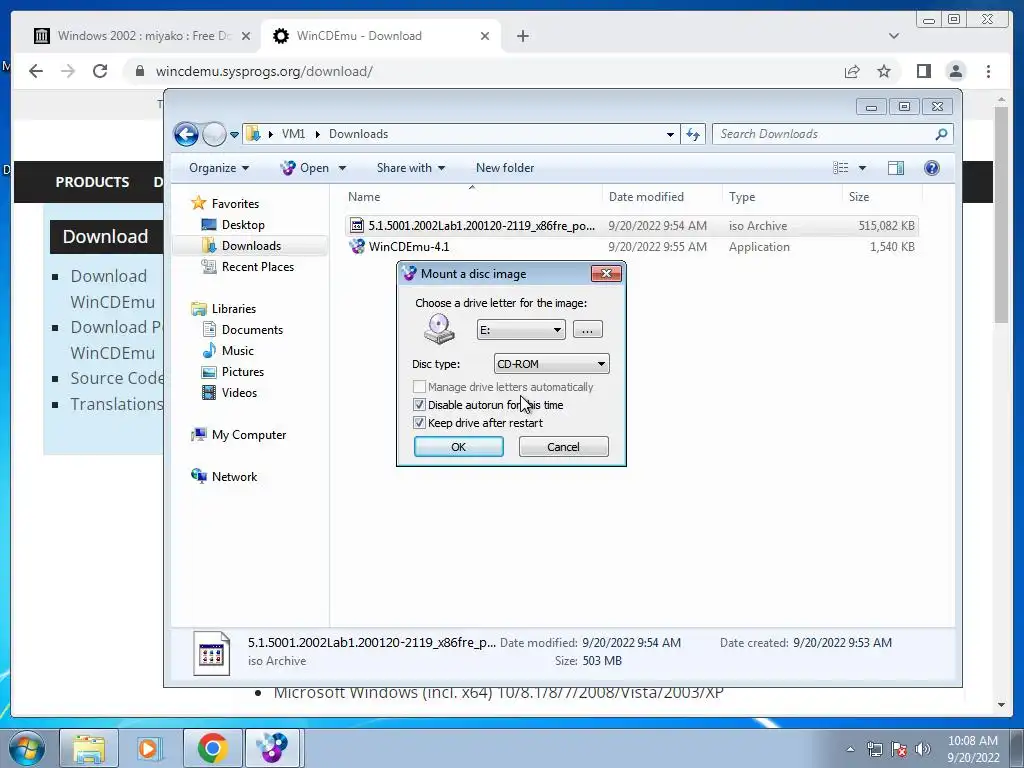Select Desktop in Favorites

click(x=243, y=225)
